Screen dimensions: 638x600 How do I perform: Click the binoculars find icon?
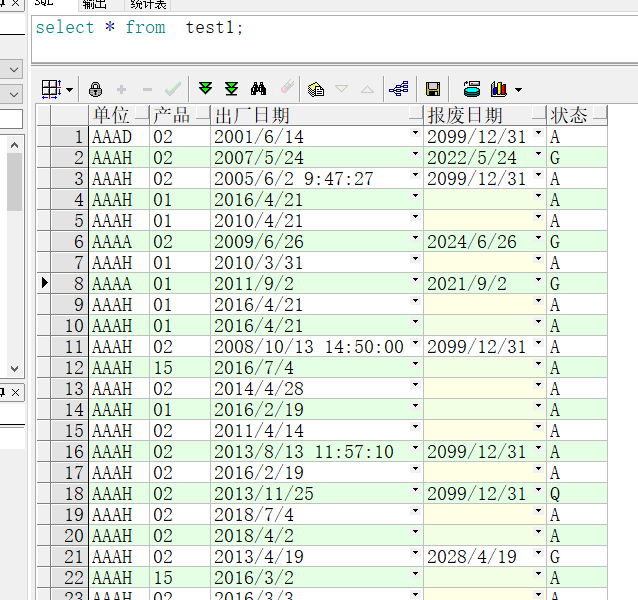[258, 88]
